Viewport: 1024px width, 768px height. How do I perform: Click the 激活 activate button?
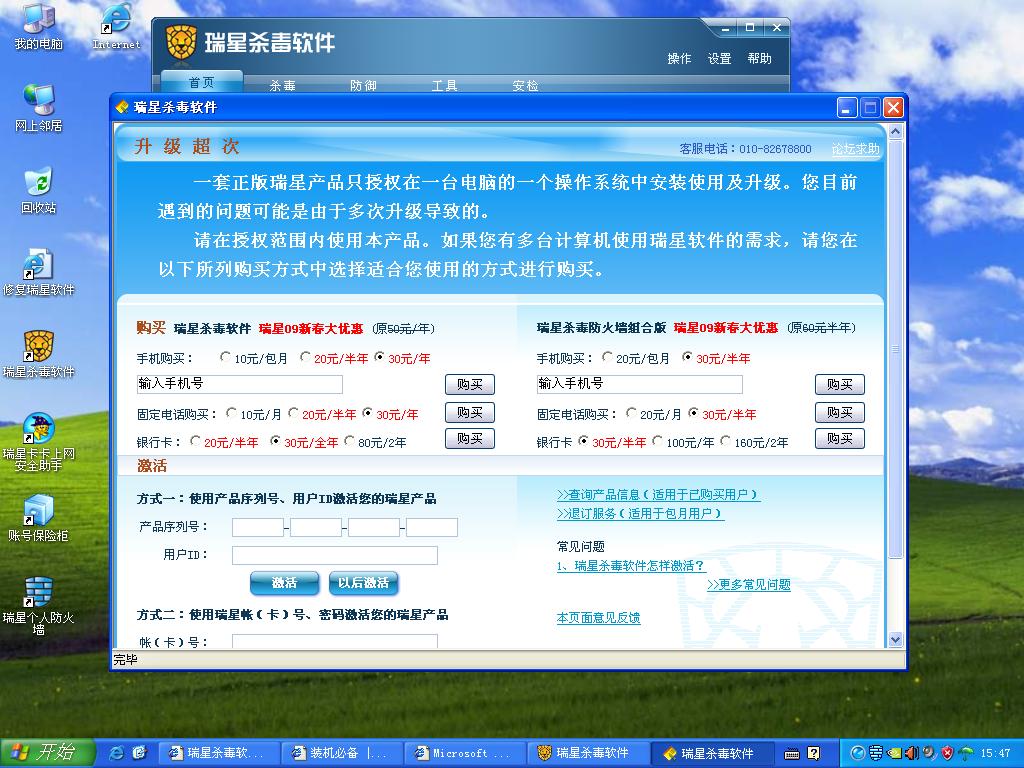[285, 583]
